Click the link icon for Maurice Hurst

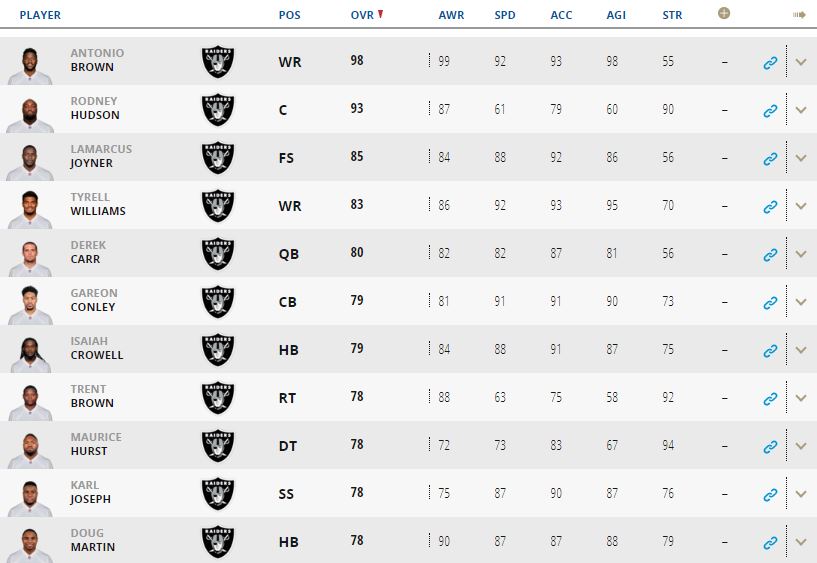770,446
